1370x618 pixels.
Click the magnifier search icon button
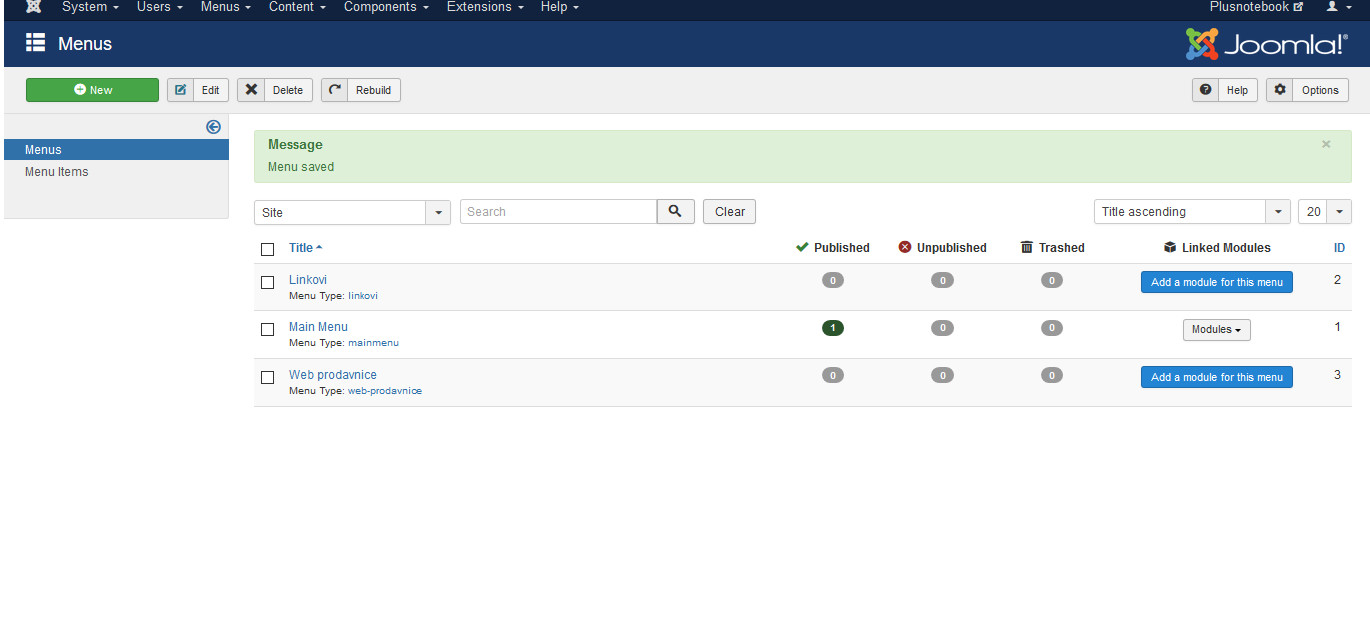coord(675,211)
